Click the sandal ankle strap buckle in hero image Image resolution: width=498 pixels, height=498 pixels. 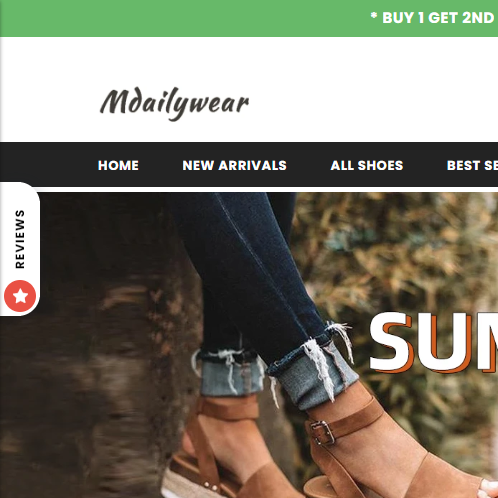(x=322, y=432)
